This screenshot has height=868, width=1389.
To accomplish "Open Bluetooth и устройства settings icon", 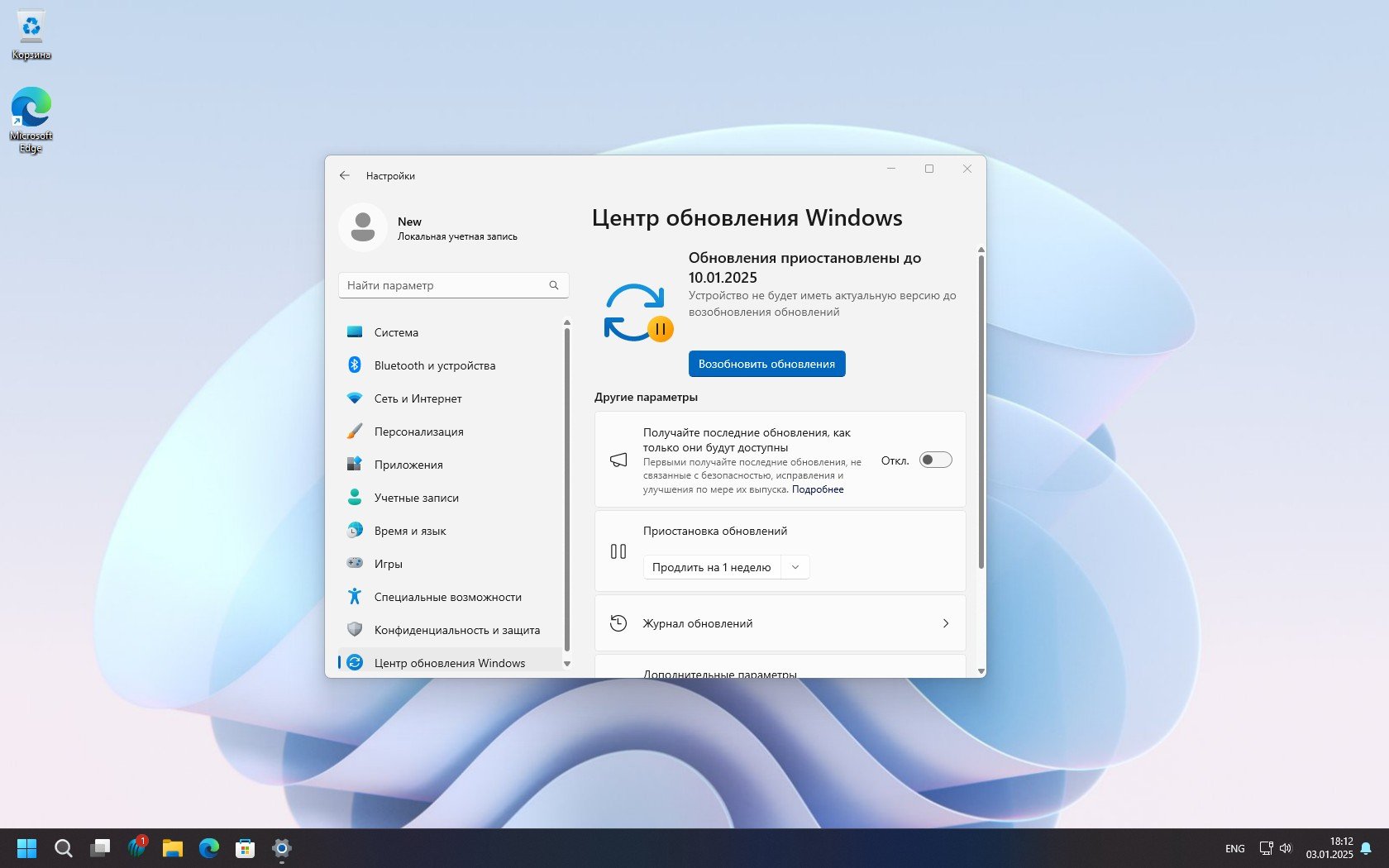I will click(x=355, y=365).
